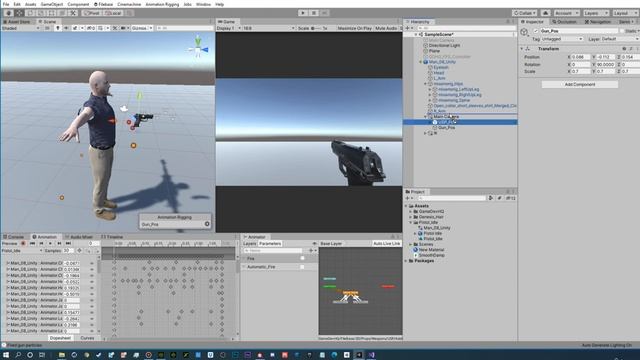The image size is (640, 360).
Task: Open the Layer dropdown in Inspector
Action: tap(619, 39)
